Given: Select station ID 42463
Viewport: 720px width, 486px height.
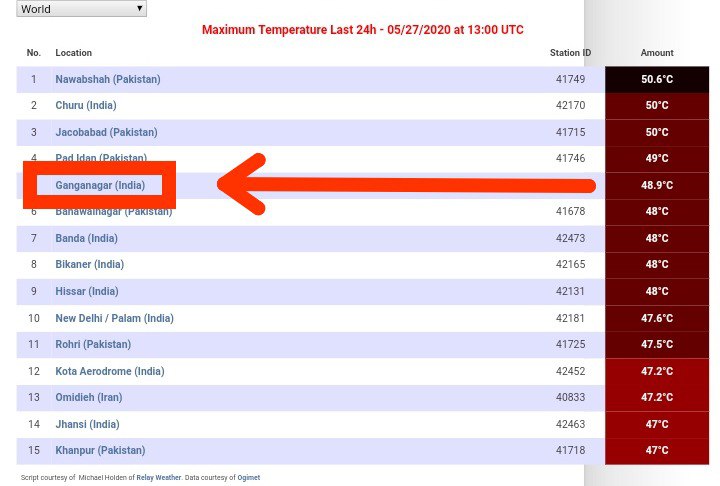Looking at the screenshot, I should [x=570, y=424].
